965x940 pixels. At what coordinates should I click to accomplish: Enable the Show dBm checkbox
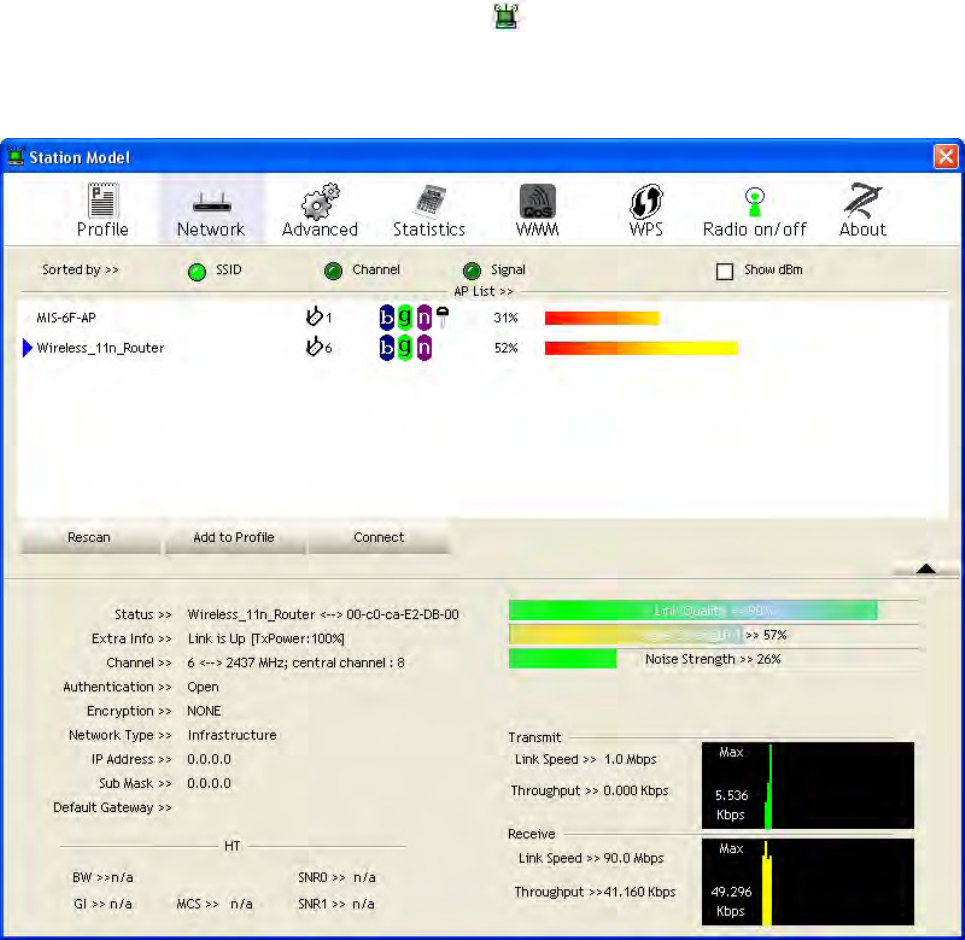(x=725, y=271)
